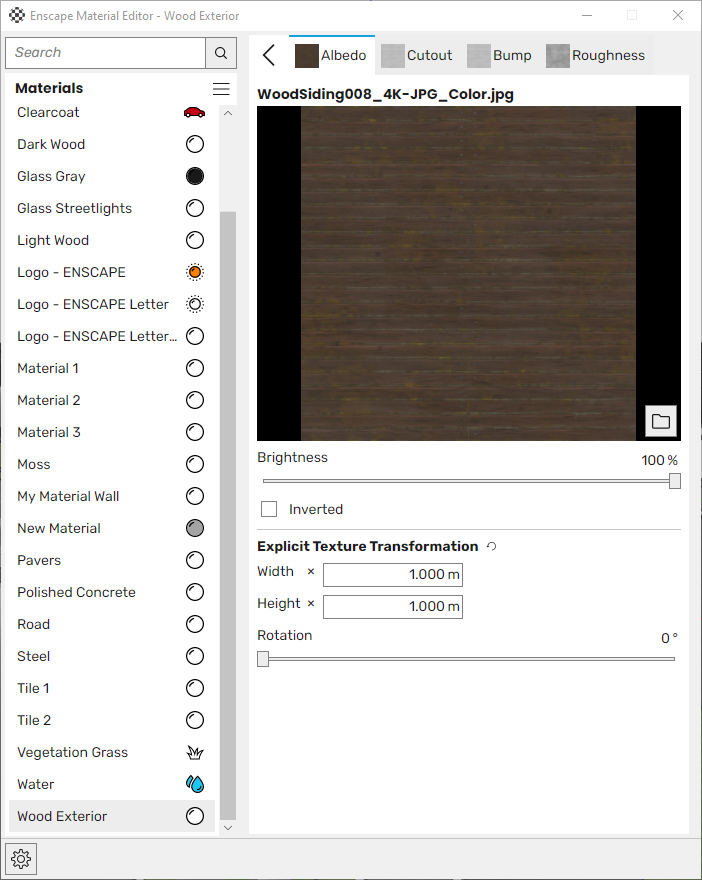702x880 pixels.
Task: Minimize the Enscape Material Editor window
Action: 587,15
